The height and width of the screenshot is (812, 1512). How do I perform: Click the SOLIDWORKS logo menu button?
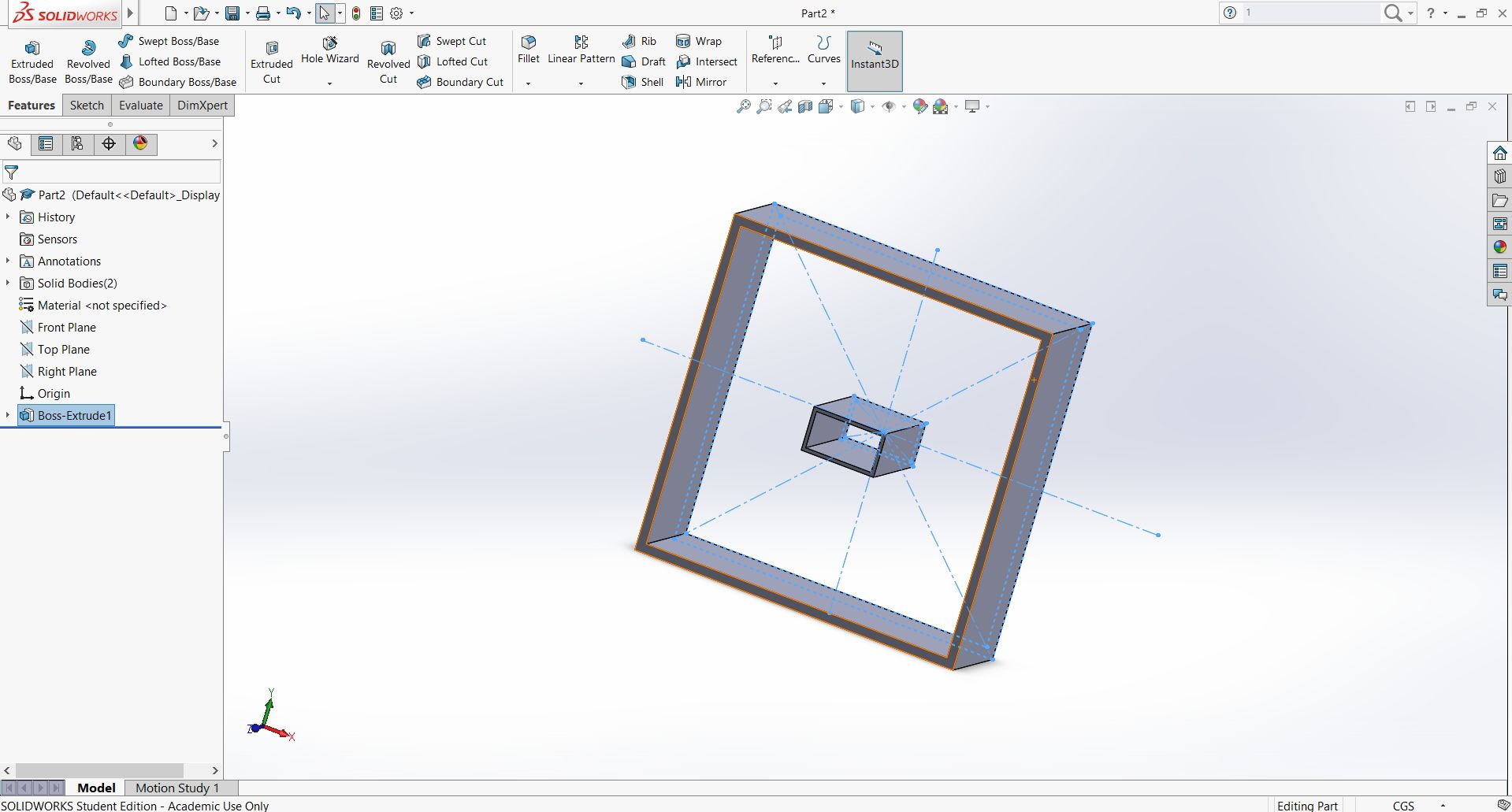pyautogui.click(x=65, y=13)
